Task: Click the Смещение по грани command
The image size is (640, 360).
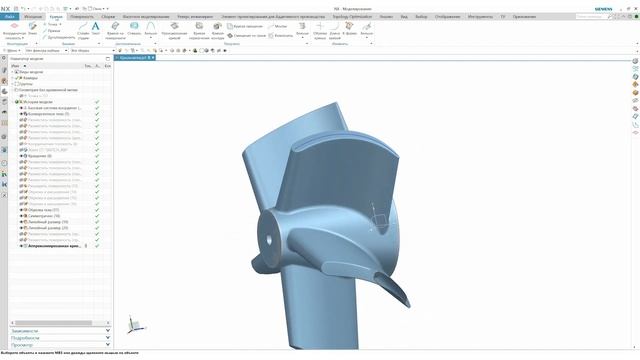Action: [x=247, y=36]
